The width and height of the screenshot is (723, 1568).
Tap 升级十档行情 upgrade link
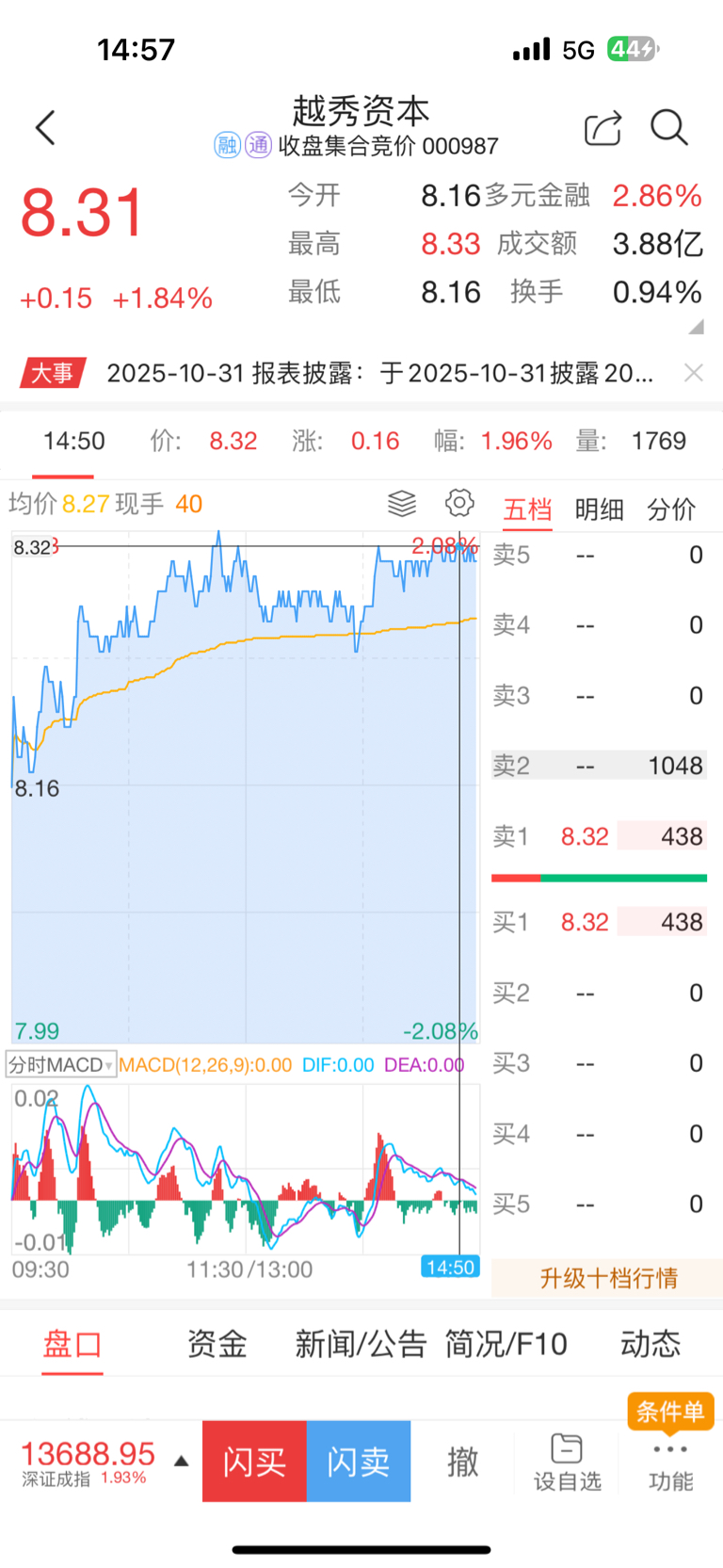pos(607,1278)
